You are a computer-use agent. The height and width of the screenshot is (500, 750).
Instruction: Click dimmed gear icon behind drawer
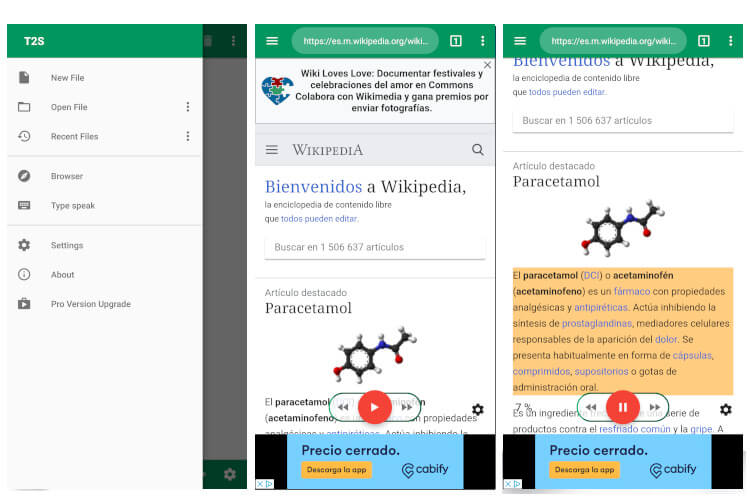coord(230,474)
